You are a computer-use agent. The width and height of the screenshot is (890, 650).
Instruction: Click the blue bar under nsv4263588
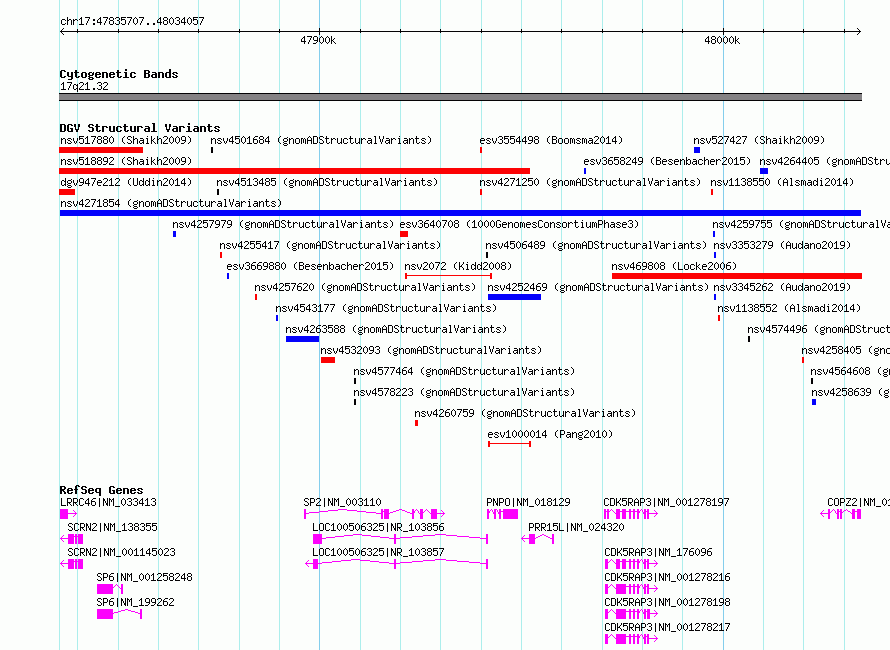coord(303,339)
